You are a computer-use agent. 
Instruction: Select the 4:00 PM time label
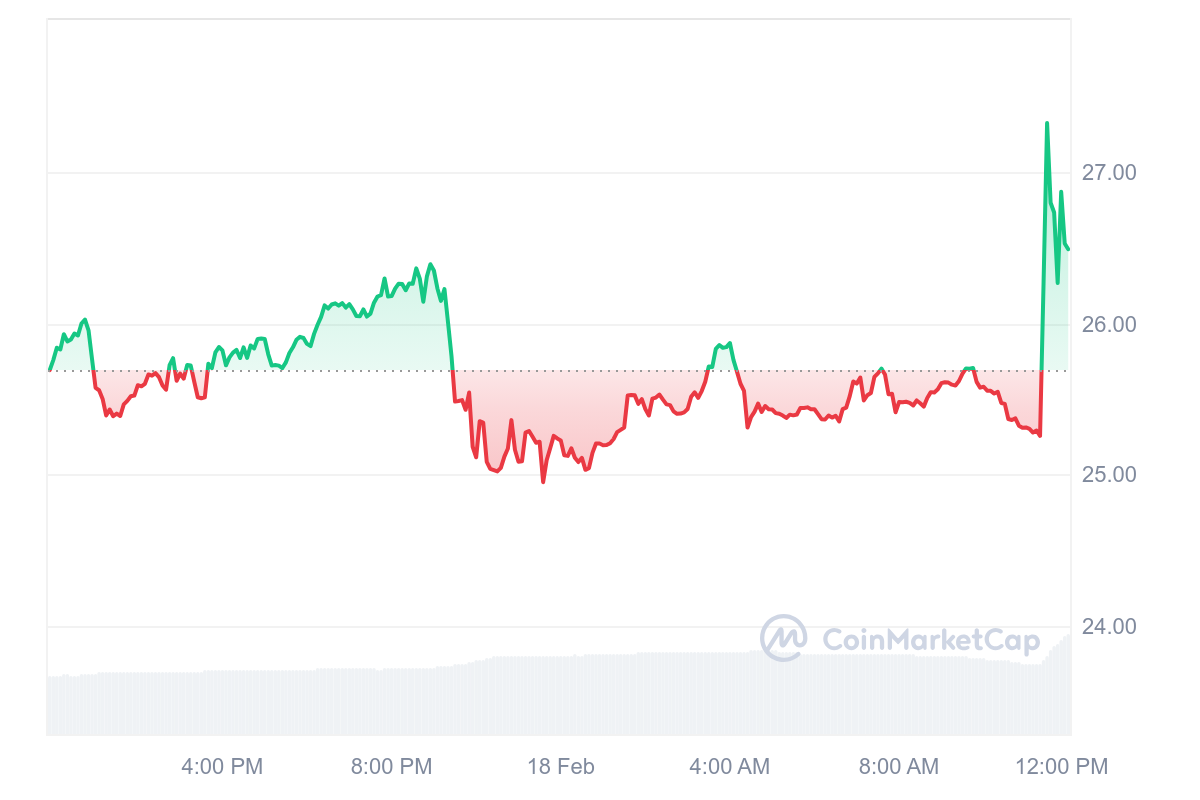[x=222, y=767]
